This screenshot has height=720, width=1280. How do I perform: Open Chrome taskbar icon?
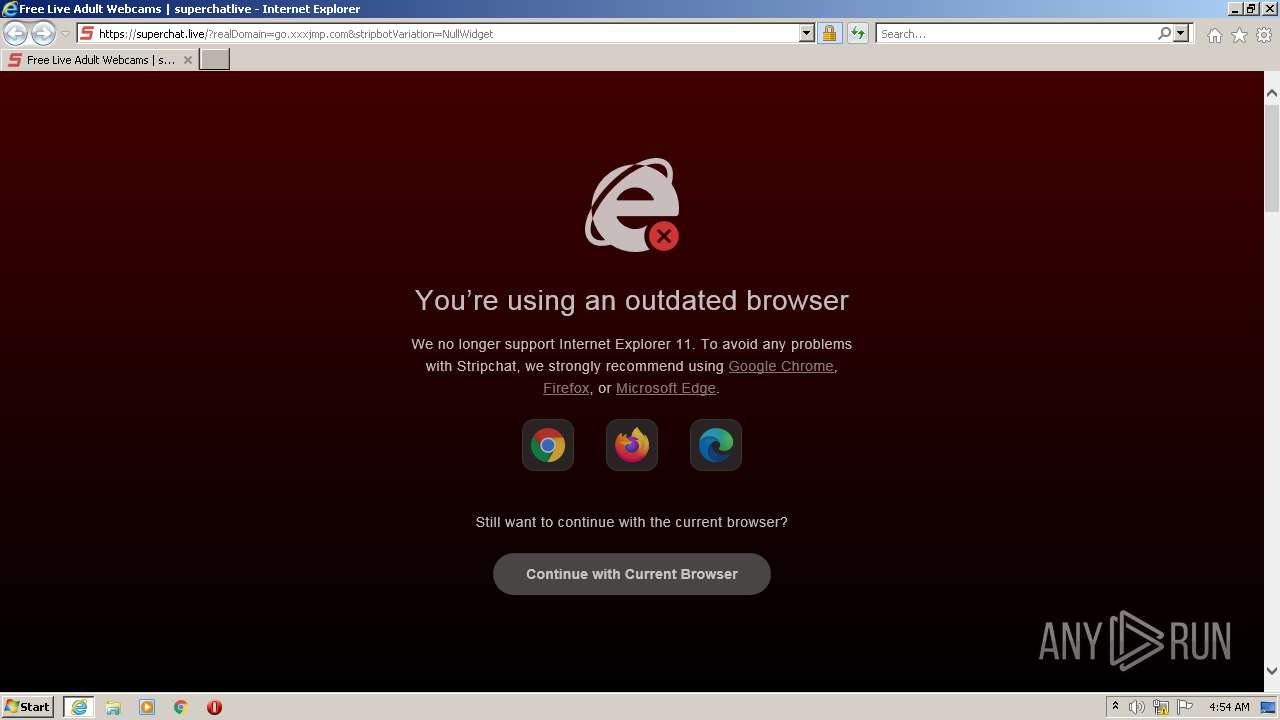181,707
